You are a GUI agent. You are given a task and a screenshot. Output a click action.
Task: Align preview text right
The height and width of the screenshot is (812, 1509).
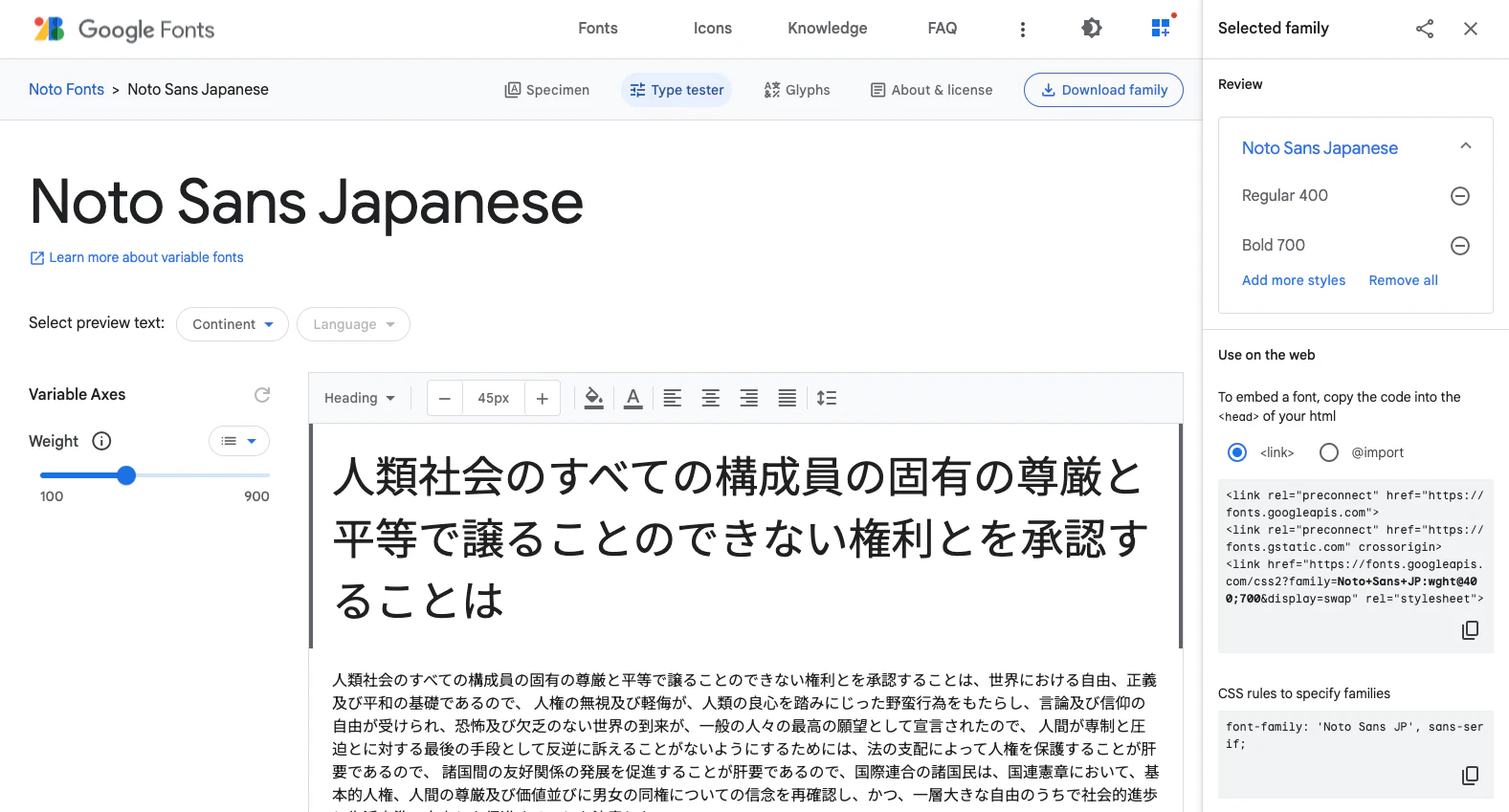point(748,398)
